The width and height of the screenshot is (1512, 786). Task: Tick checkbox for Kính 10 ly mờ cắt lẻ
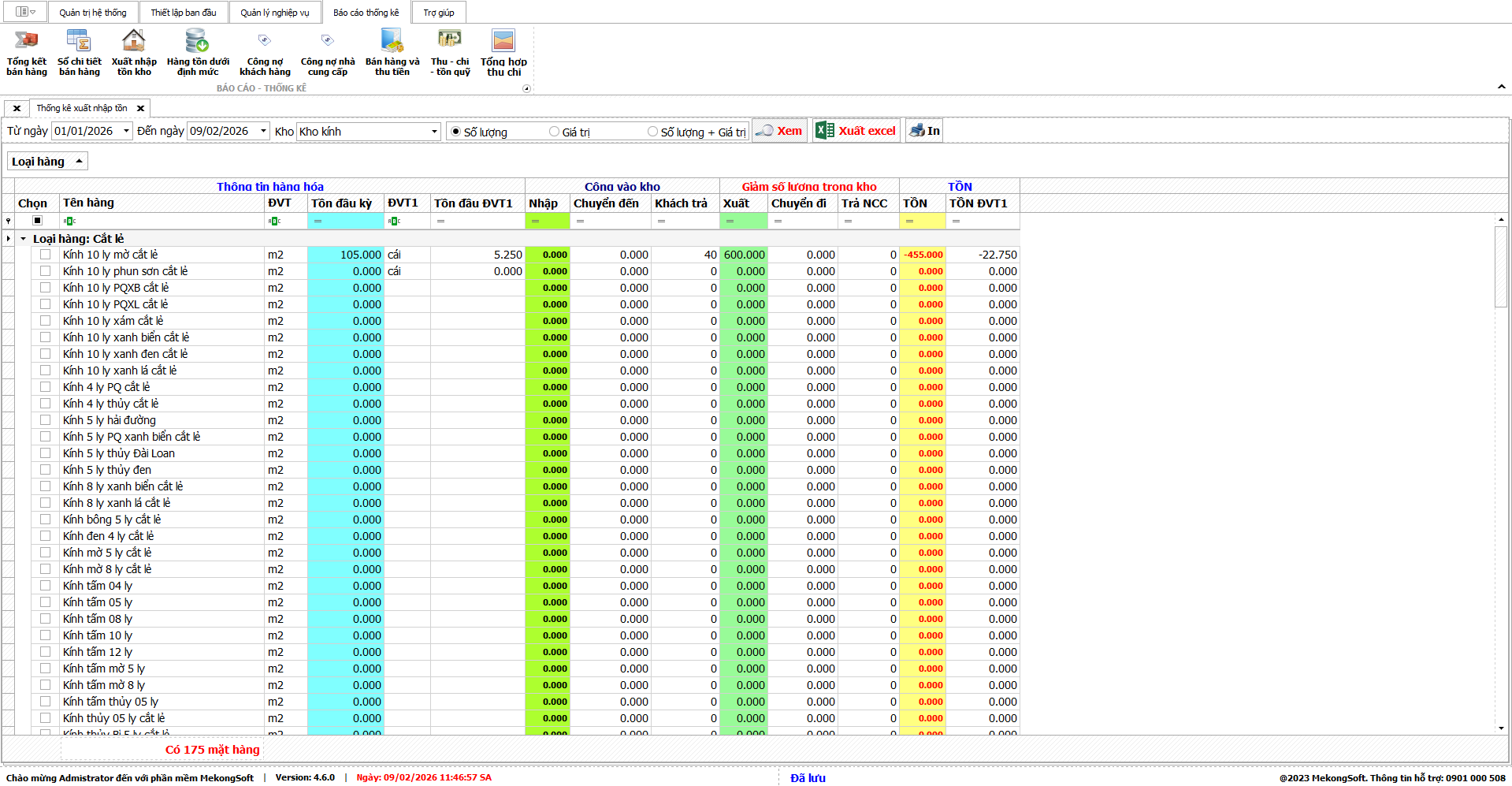45,255
